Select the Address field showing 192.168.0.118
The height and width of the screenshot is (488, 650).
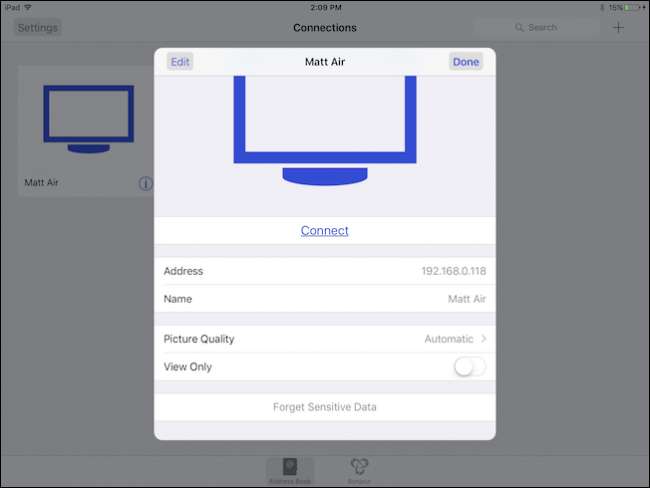(x=325, y=271)
